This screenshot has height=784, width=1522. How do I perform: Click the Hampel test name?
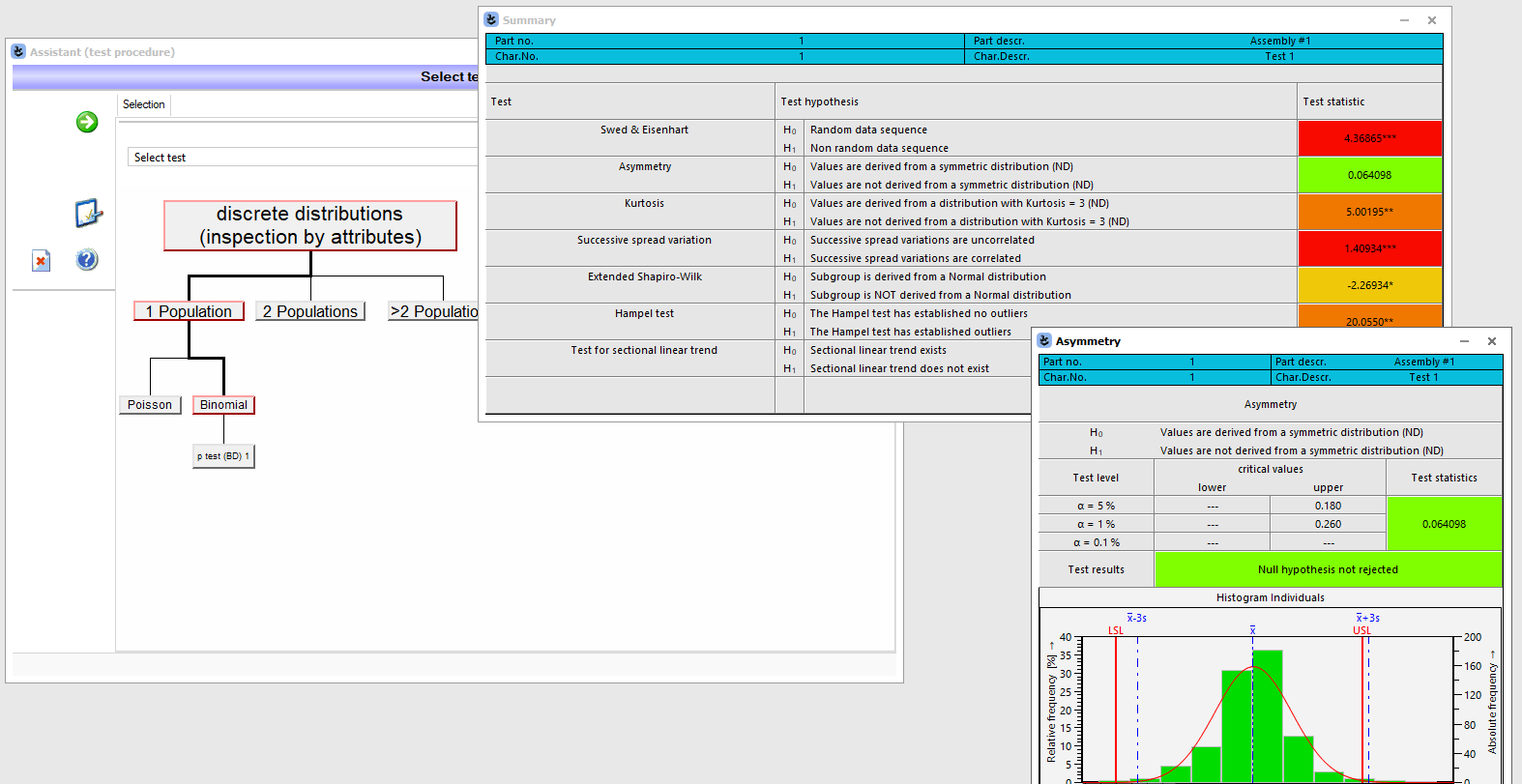pyautogui.click(x=644, y=313)
